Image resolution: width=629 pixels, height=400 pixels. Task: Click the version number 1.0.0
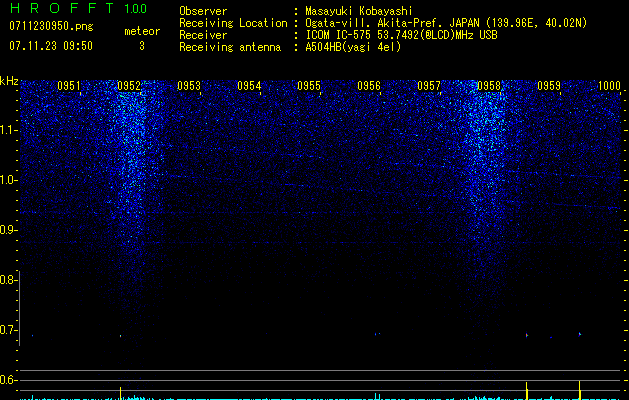click(x=136, y=8)
